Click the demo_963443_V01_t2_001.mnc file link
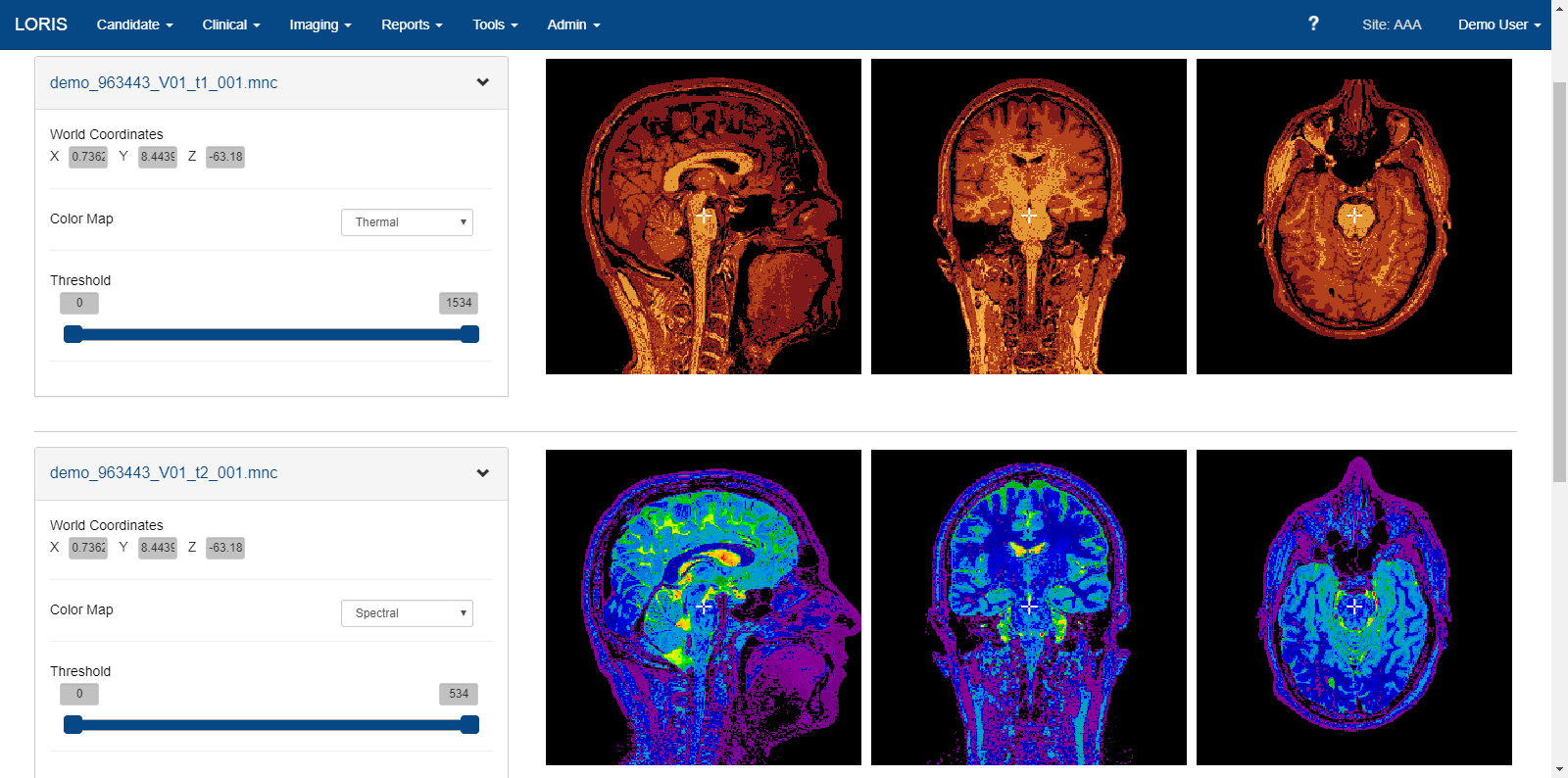 point(164,472)
